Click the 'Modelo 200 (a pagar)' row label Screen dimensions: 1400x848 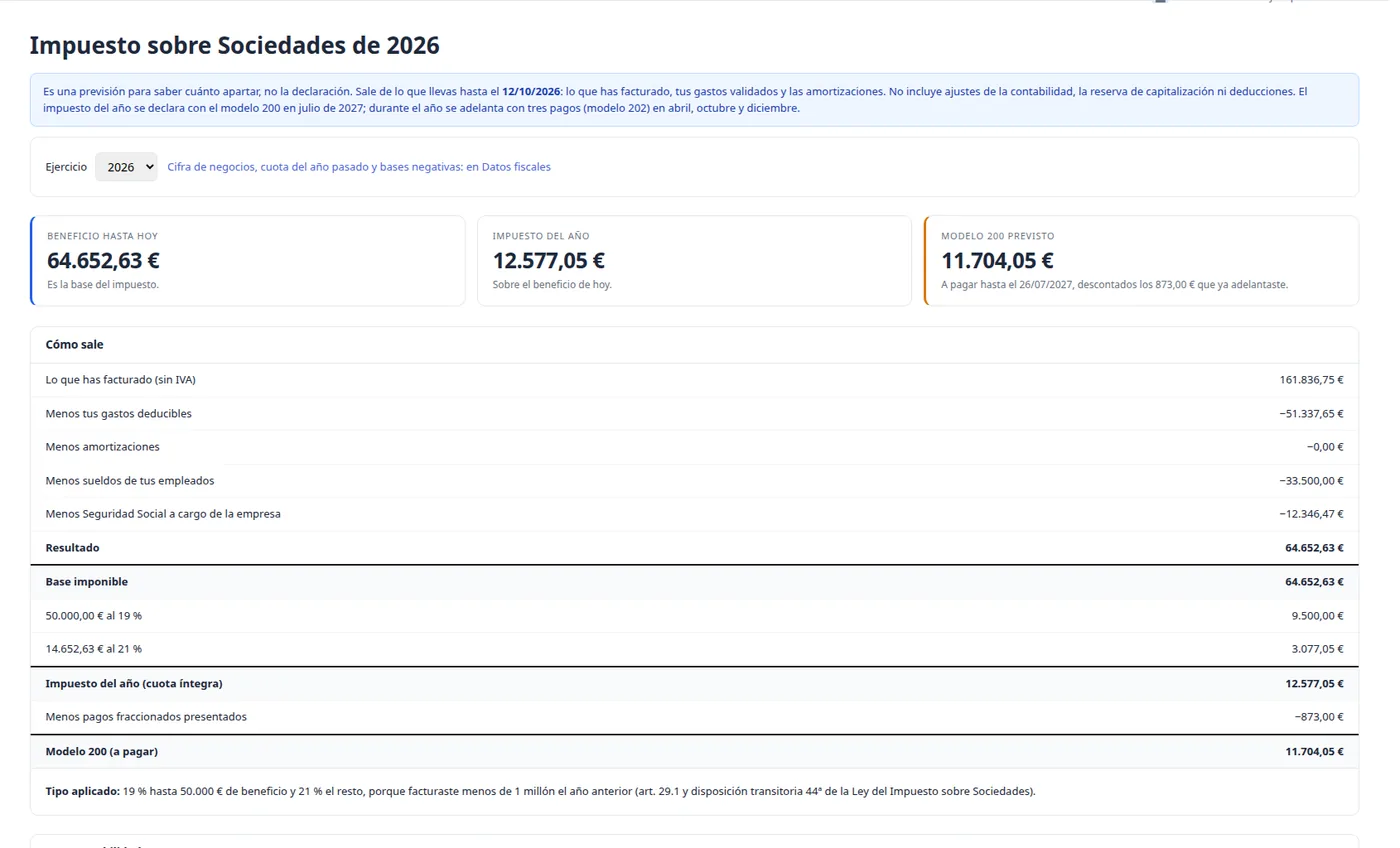coord(101,752)
